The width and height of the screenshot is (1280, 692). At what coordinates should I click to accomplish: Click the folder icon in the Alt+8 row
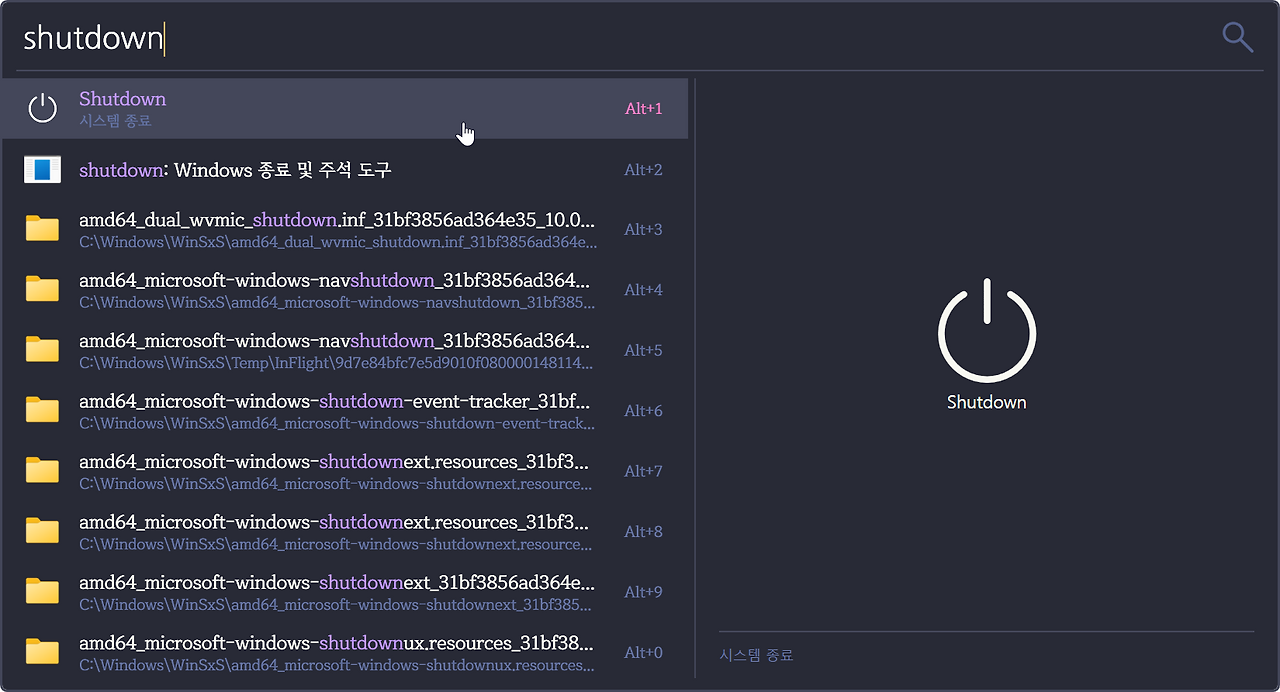click(42, 531)
